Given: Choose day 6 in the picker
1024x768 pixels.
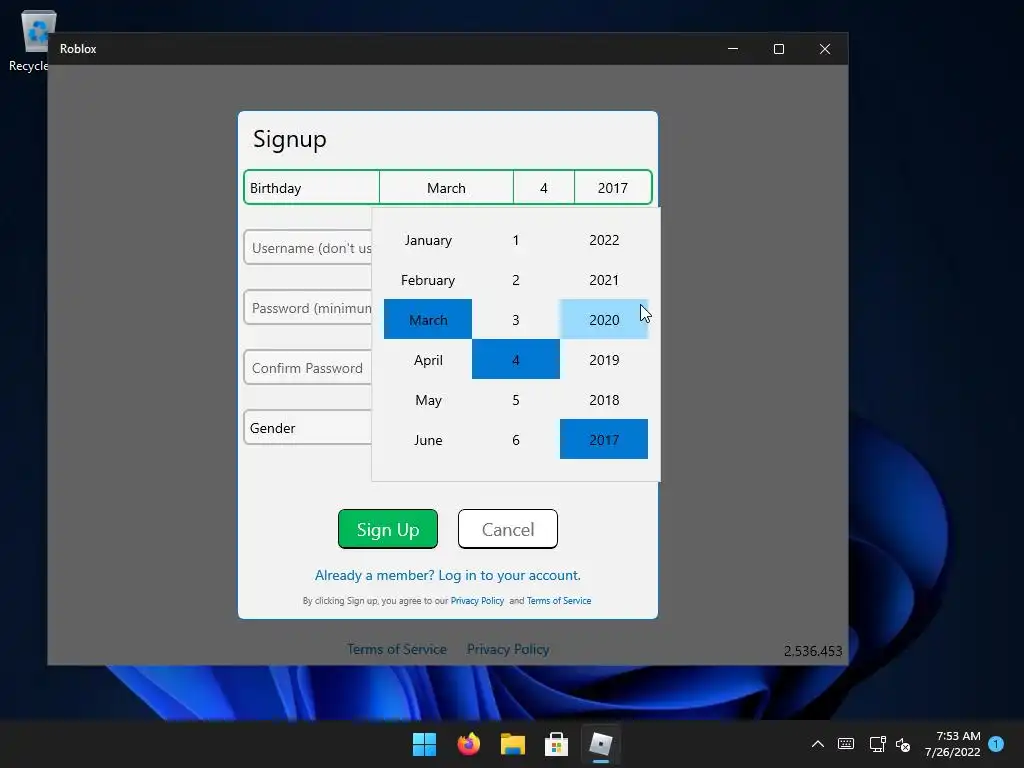Looking at the screenshot, I should pyautogui.click(x=516, y=440).
